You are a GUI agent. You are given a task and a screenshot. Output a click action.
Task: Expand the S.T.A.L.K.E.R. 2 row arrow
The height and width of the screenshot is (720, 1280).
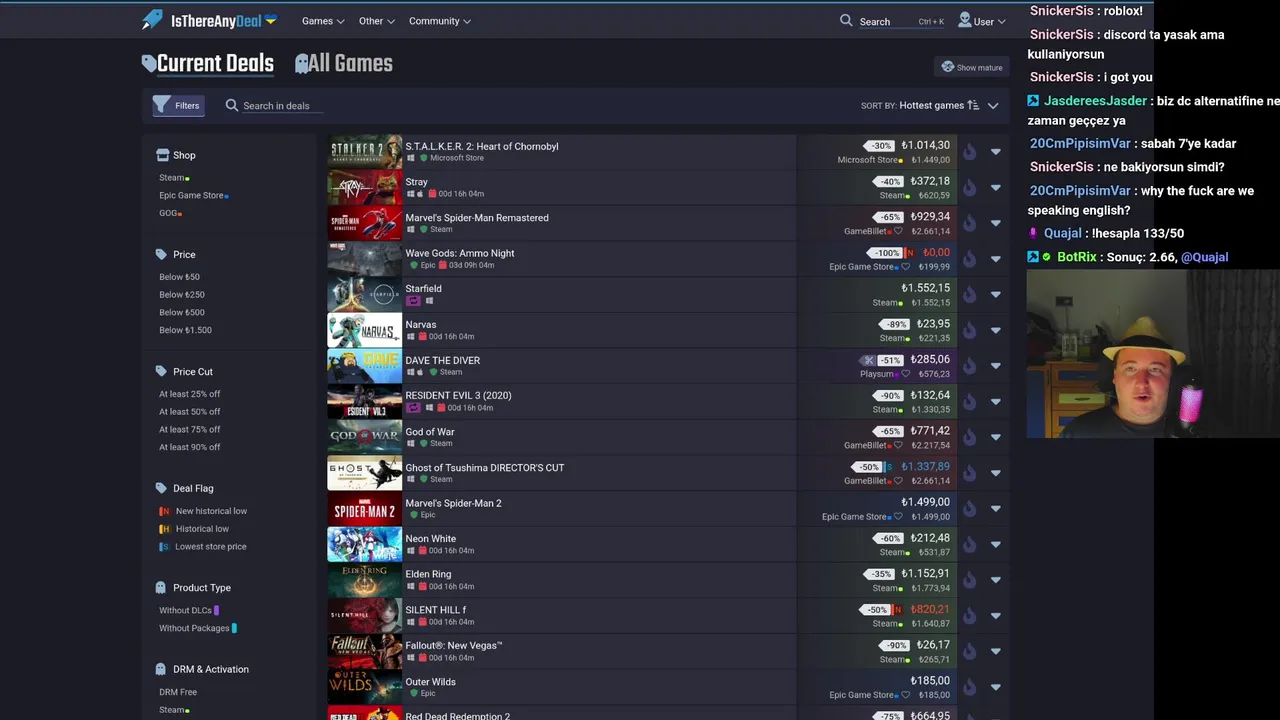tap(995, 152)
